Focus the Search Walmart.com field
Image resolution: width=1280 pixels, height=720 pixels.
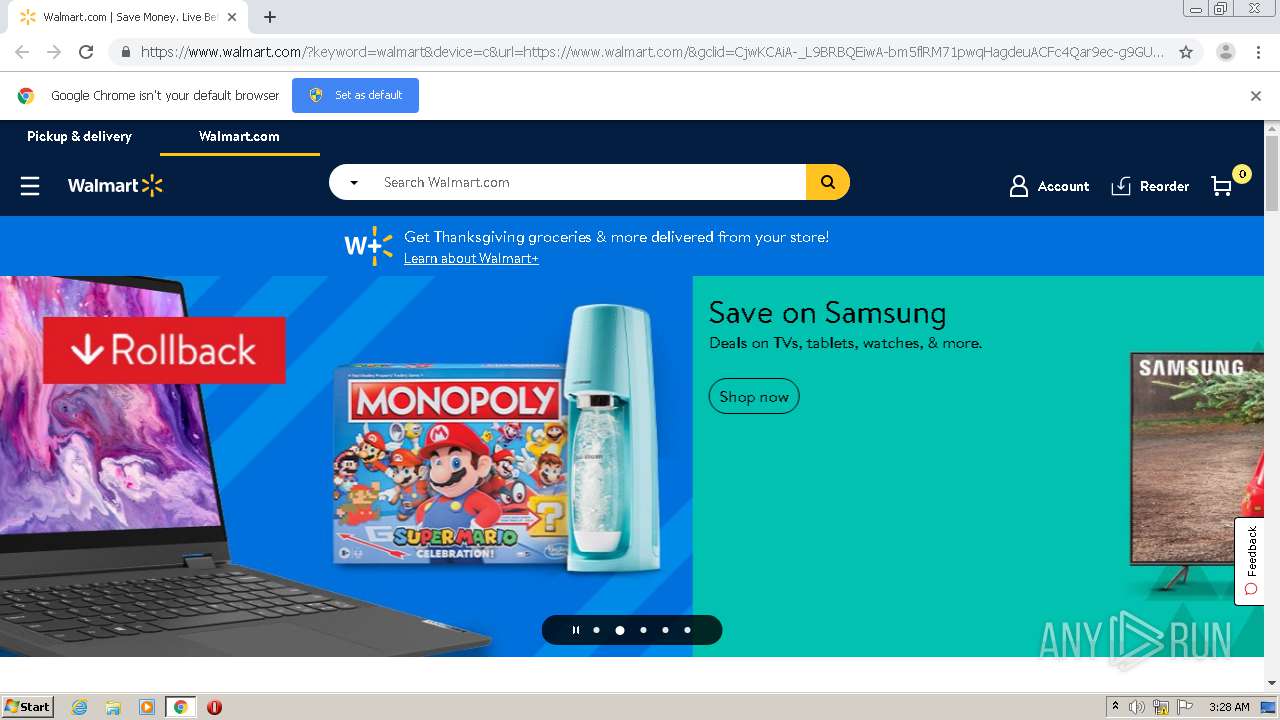590,182
